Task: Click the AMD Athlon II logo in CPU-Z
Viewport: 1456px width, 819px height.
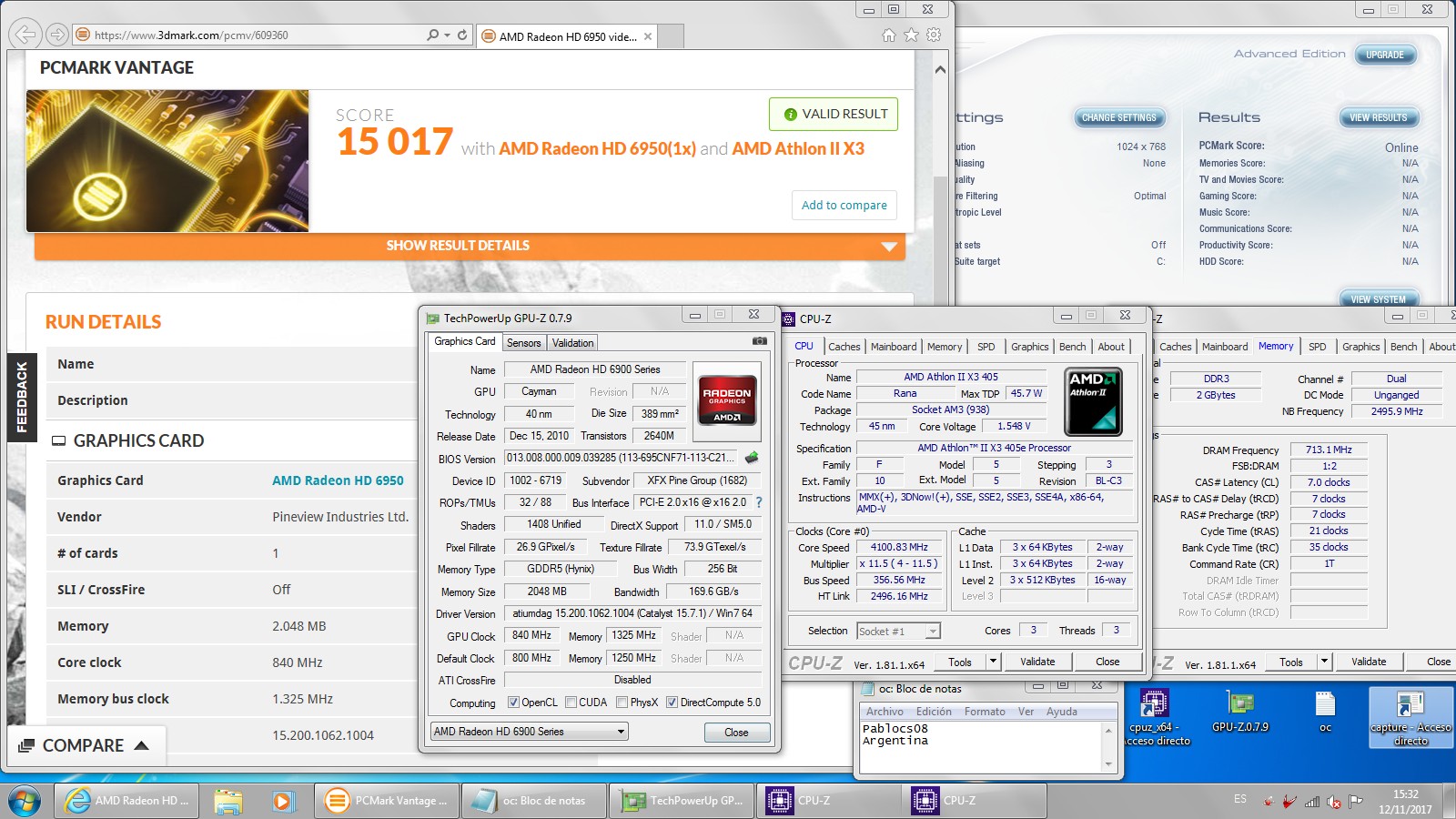Action: (x=1093, y=401)
